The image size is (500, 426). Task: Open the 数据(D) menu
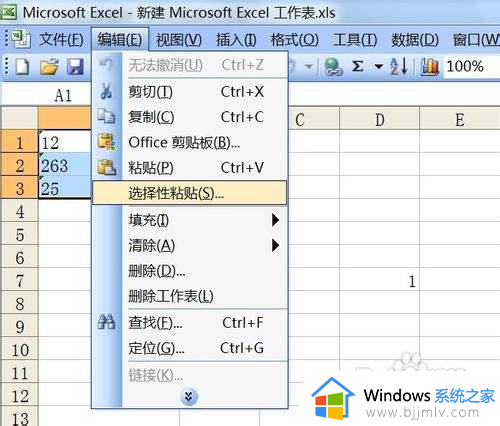tap(415, 40)
